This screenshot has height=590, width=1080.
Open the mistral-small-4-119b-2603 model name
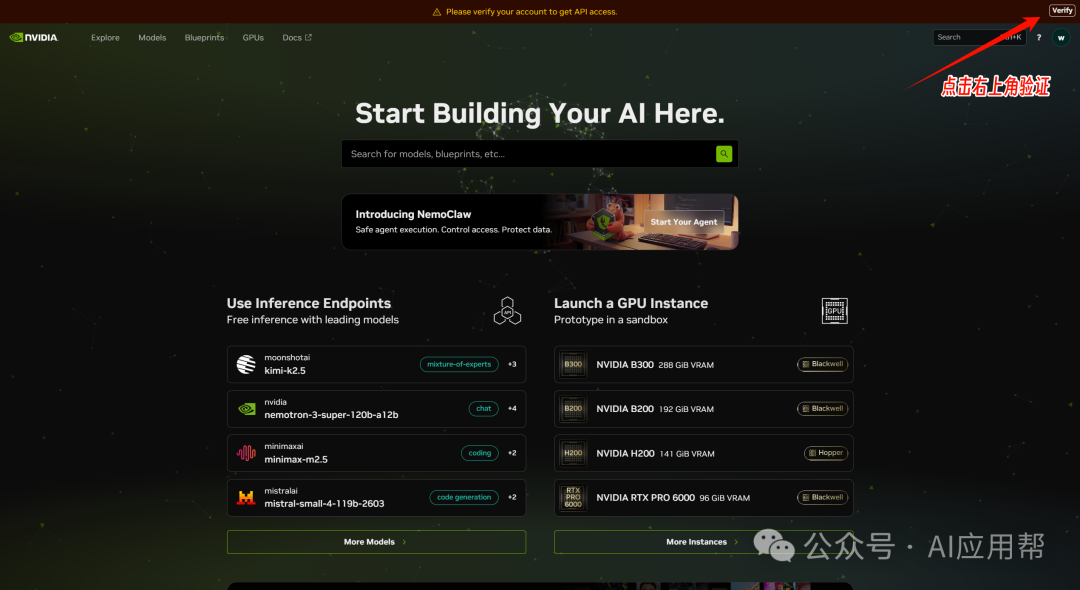click(324, 503)
